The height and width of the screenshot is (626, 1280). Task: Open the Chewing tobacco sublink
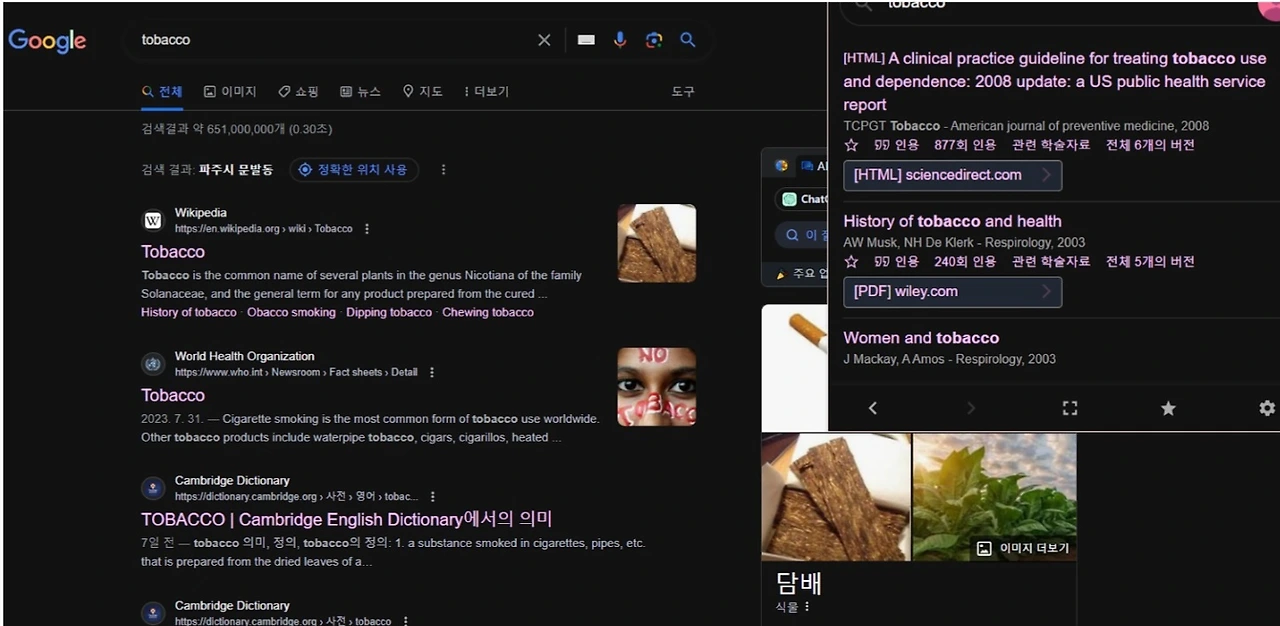point(488,313)
